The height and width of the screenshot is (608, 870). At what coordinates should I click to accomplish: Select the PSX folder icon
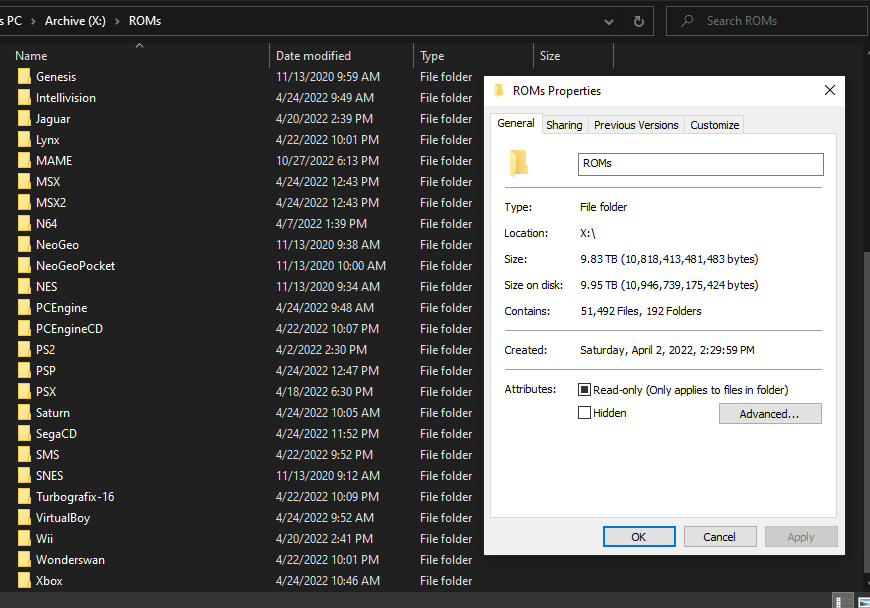click(x=24, y=392)
